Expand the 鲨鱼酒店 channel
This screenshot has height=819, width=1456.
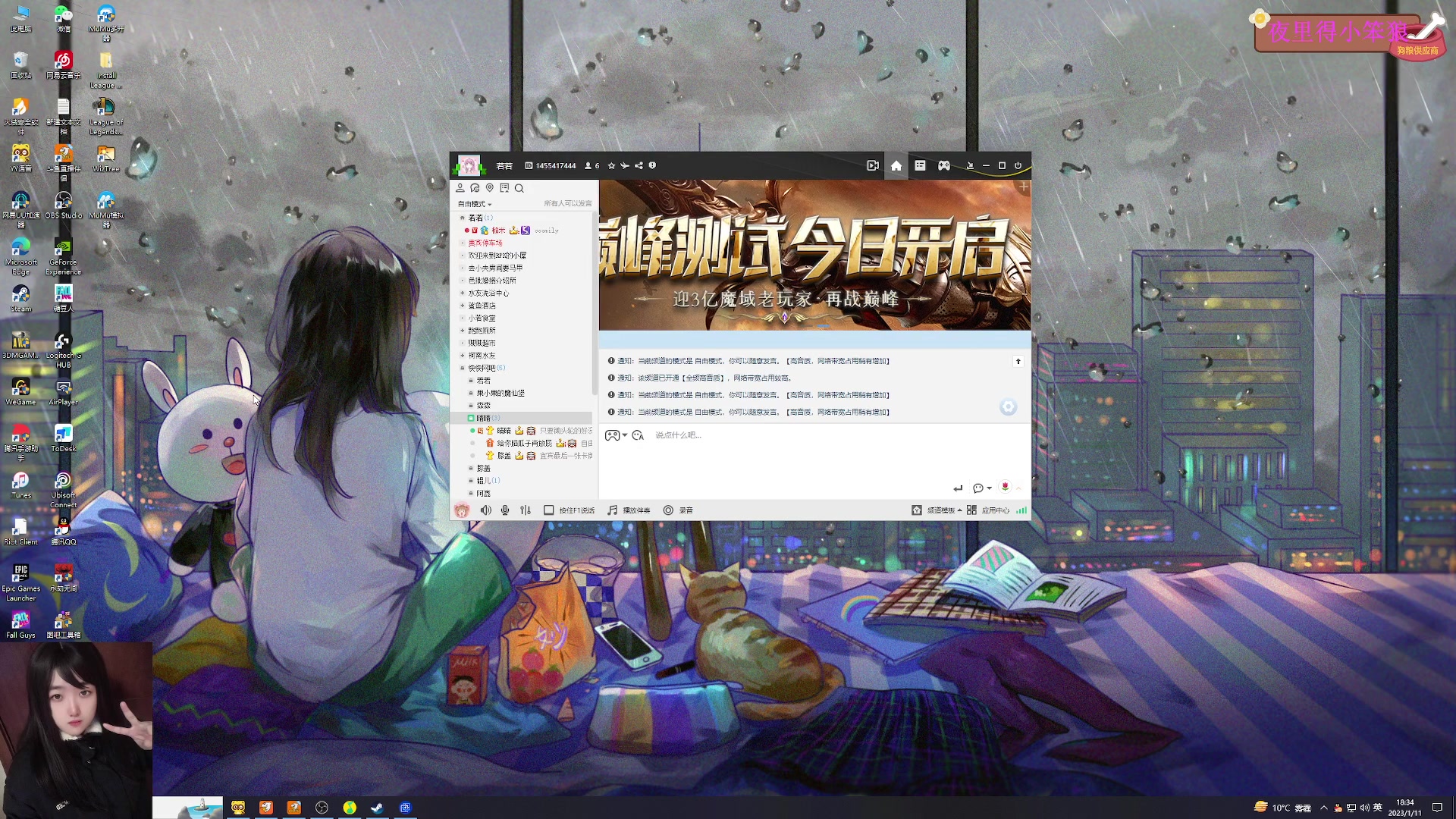coord(463,306)
